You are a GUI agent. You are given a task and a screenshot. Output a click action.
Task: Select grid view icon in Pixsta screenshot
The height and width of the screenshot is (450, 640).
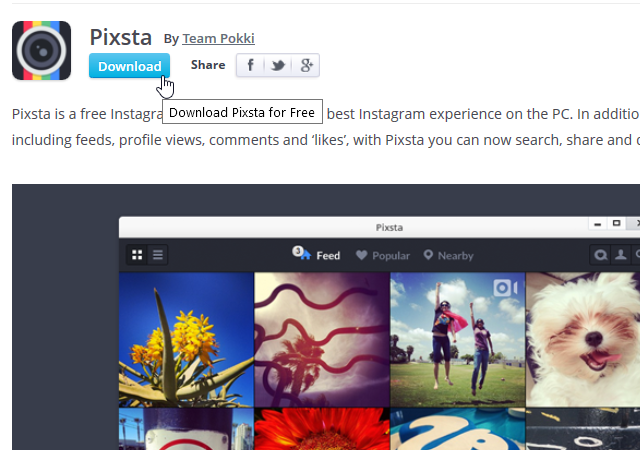137,255
